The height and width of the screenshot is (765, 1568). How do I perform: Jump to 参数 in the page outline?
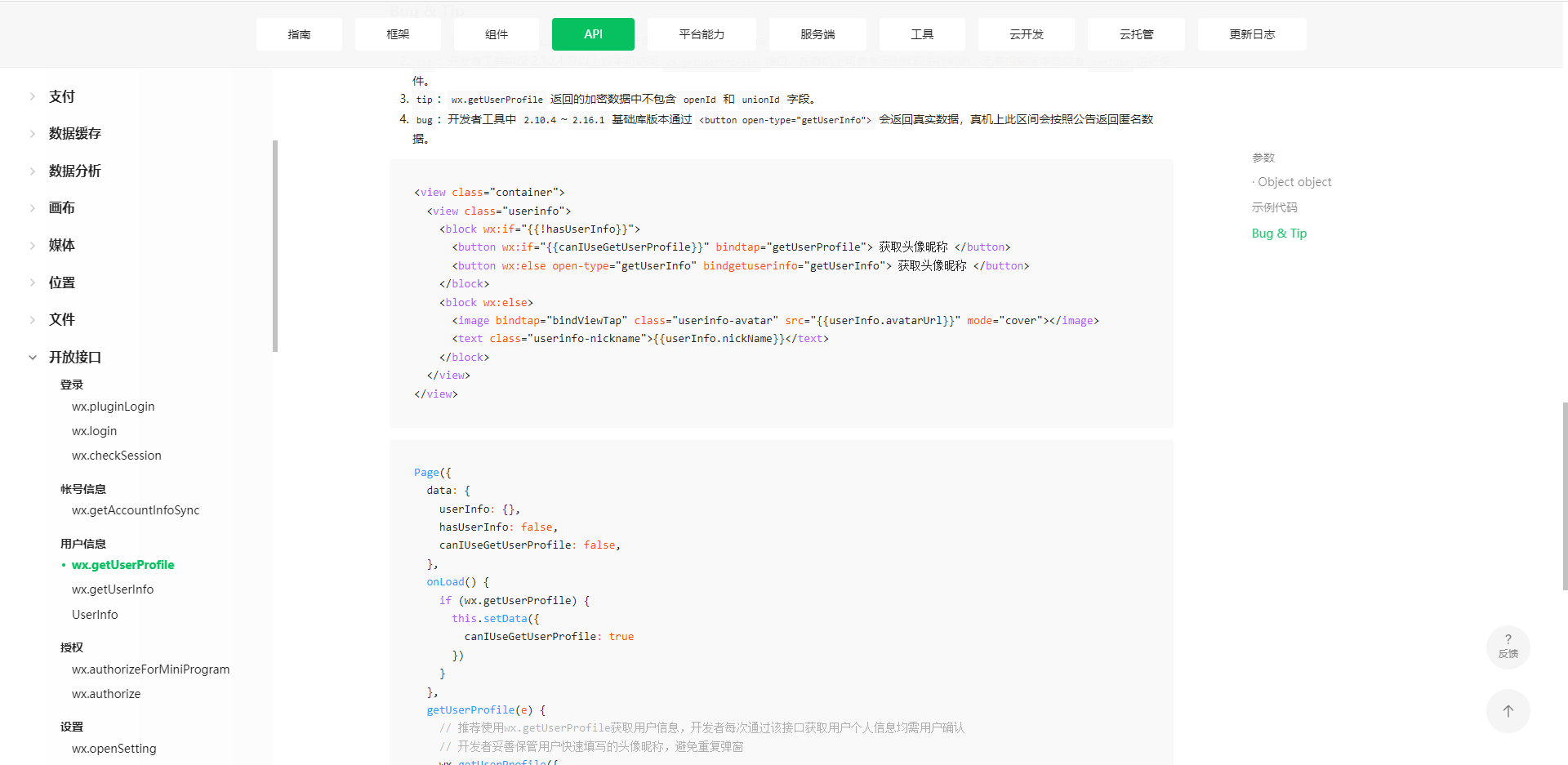point(1263,158)
